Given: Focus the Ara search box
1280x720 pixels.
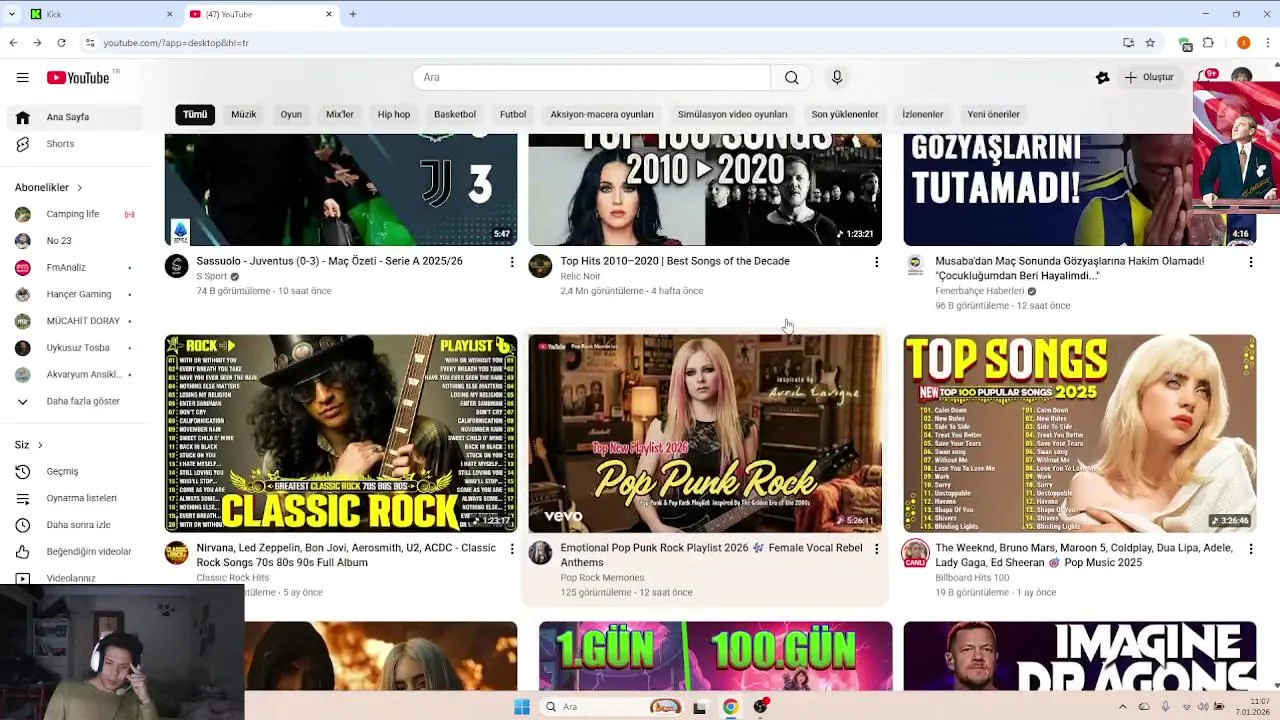Looking at the screenshot, I should click(x=591, y=77).
